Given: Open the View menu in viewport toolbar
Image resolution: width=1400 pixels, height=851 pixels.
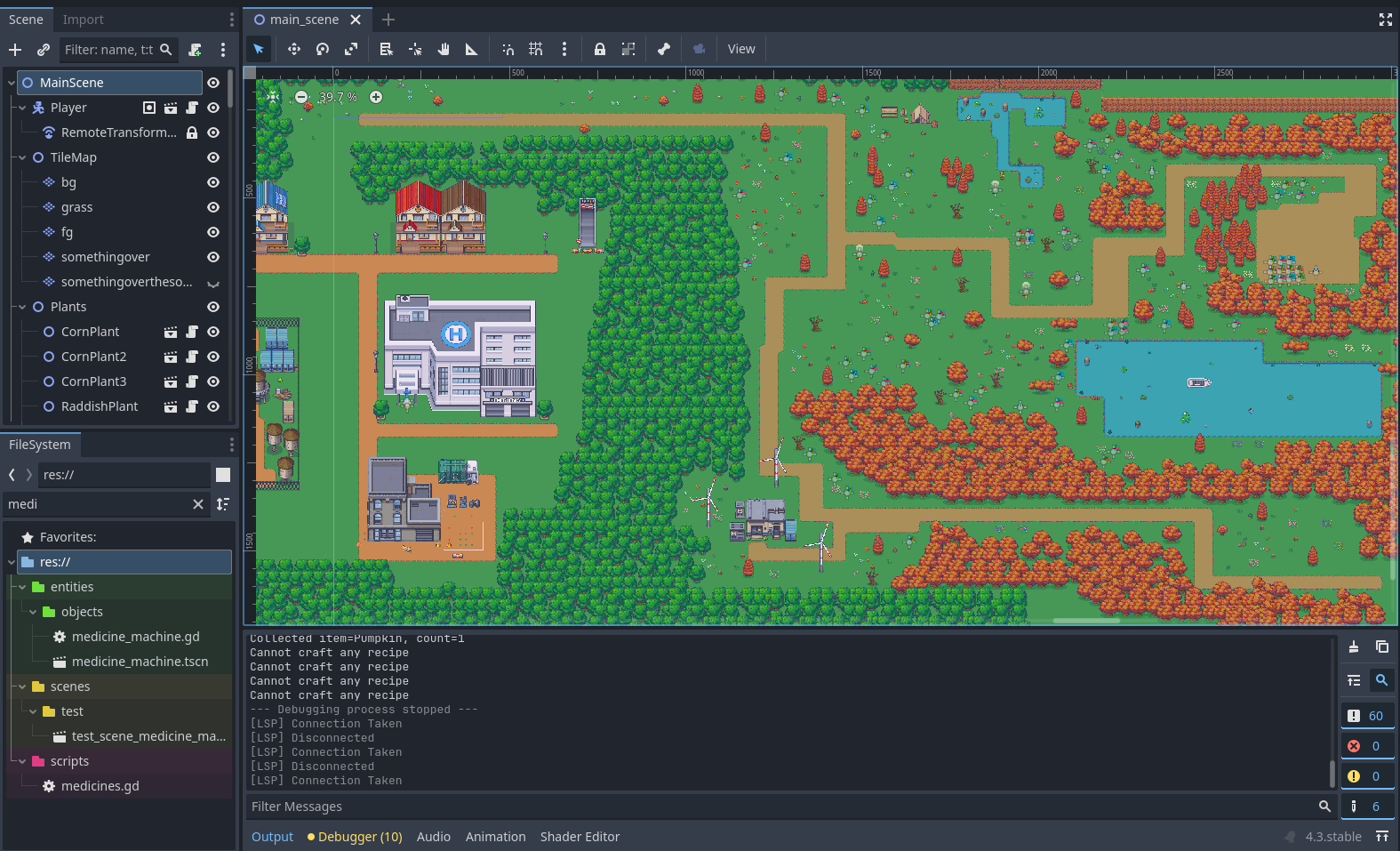Looking at the screenshot, I should click(x=741, y=49).
